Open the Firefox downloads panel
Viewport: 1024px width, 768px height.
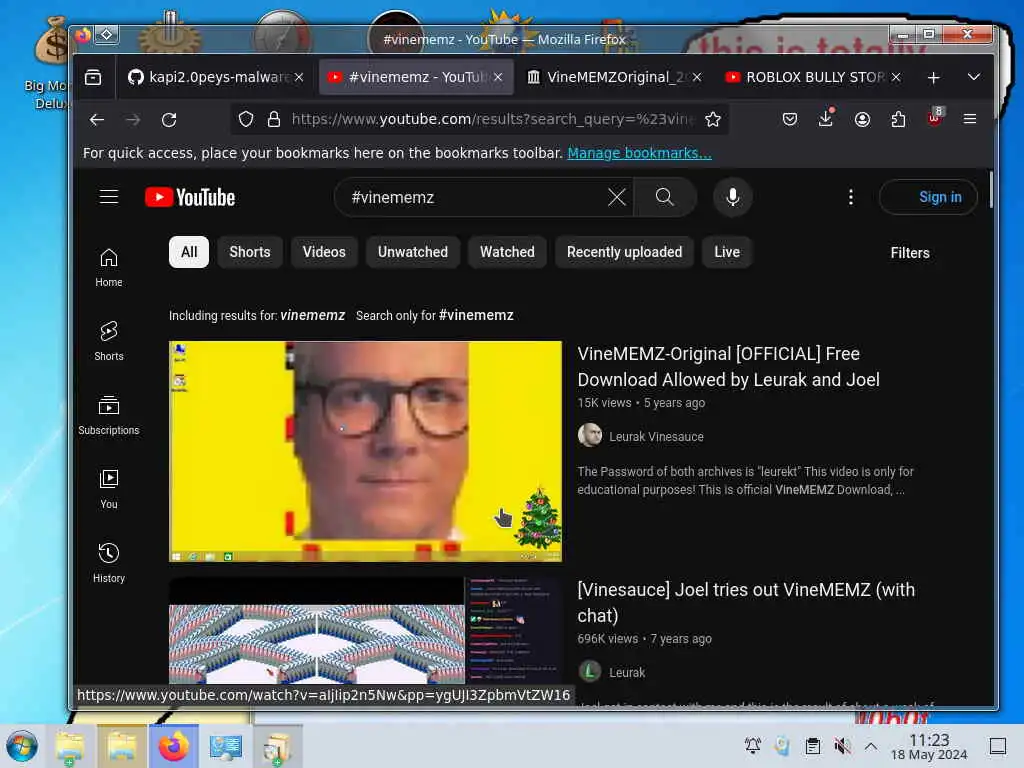pyautogui.click(x=826, y=118)
